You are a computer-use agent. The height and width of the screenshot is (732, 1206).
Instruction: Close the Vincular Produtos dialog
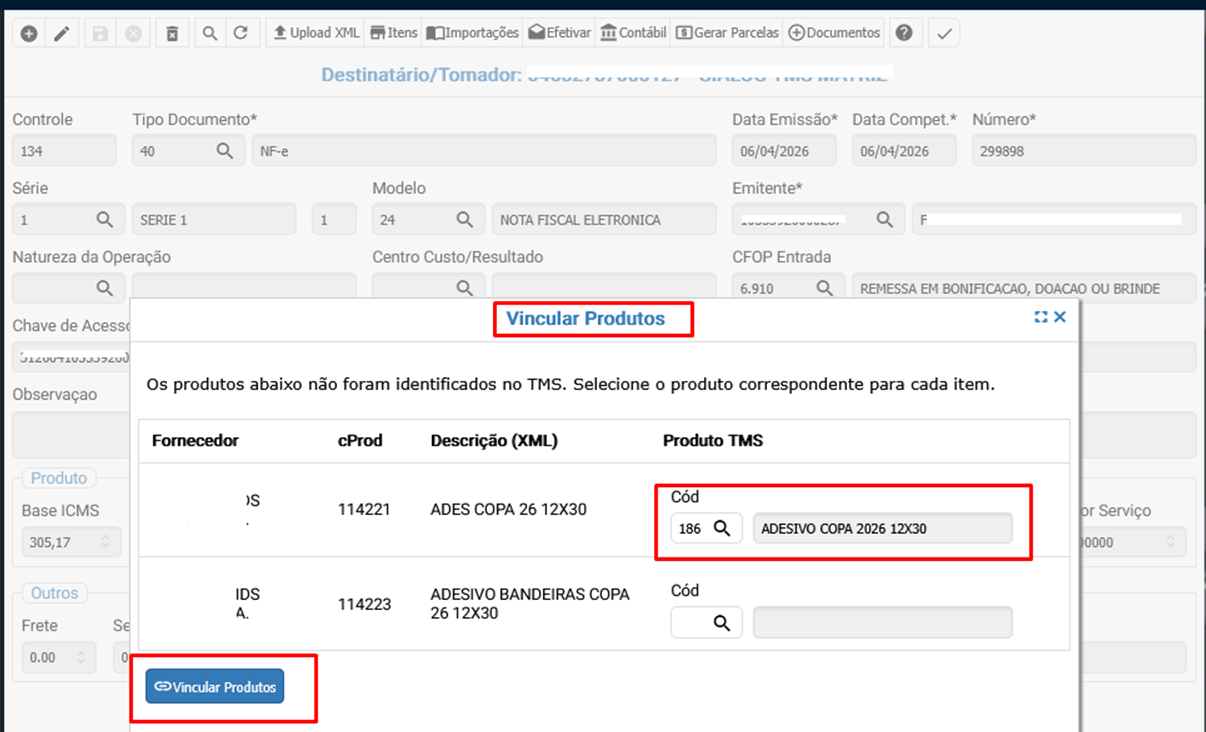(1060, 317)
